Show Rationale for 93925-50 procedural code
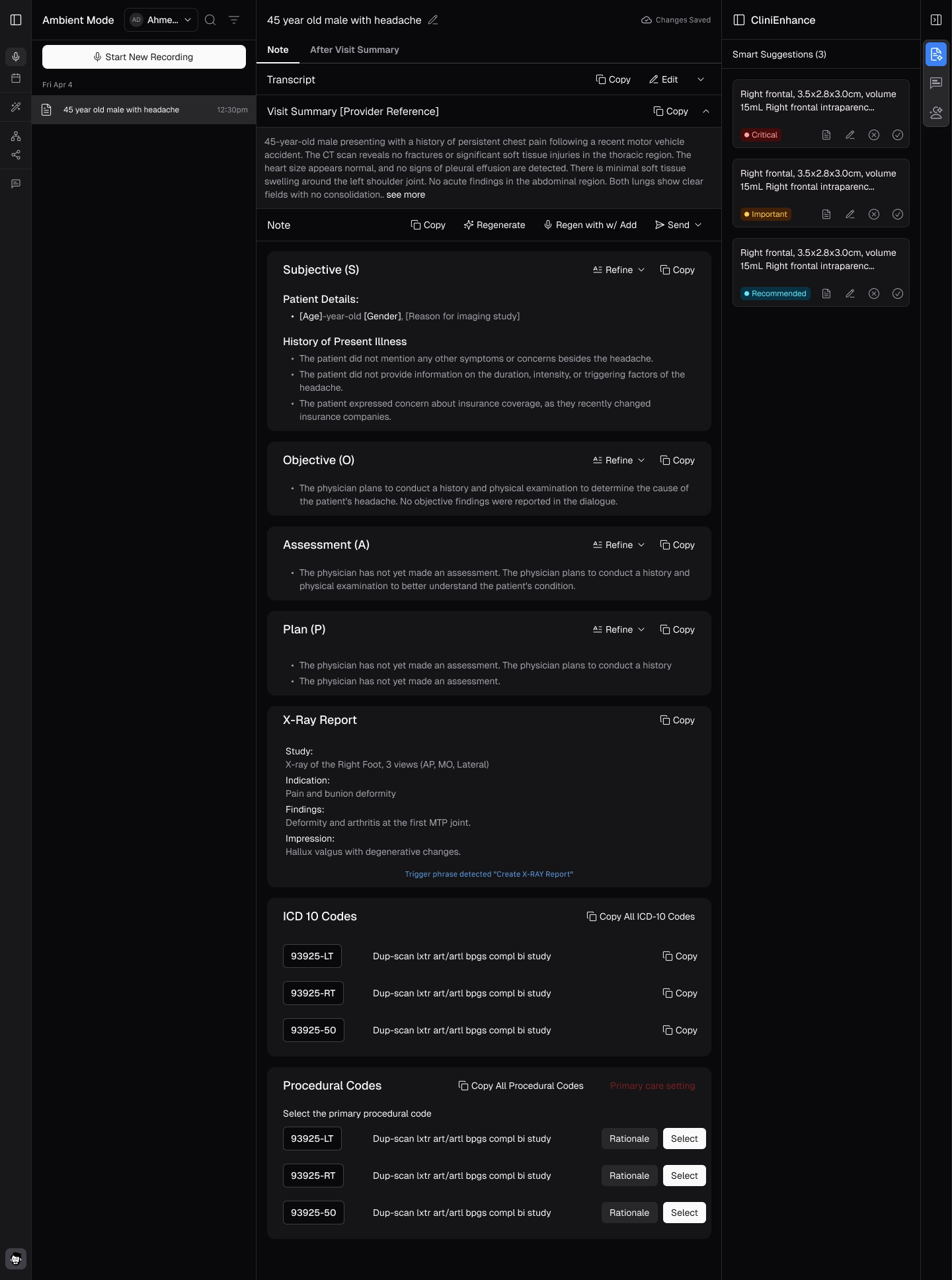 tap(629, 1213)
